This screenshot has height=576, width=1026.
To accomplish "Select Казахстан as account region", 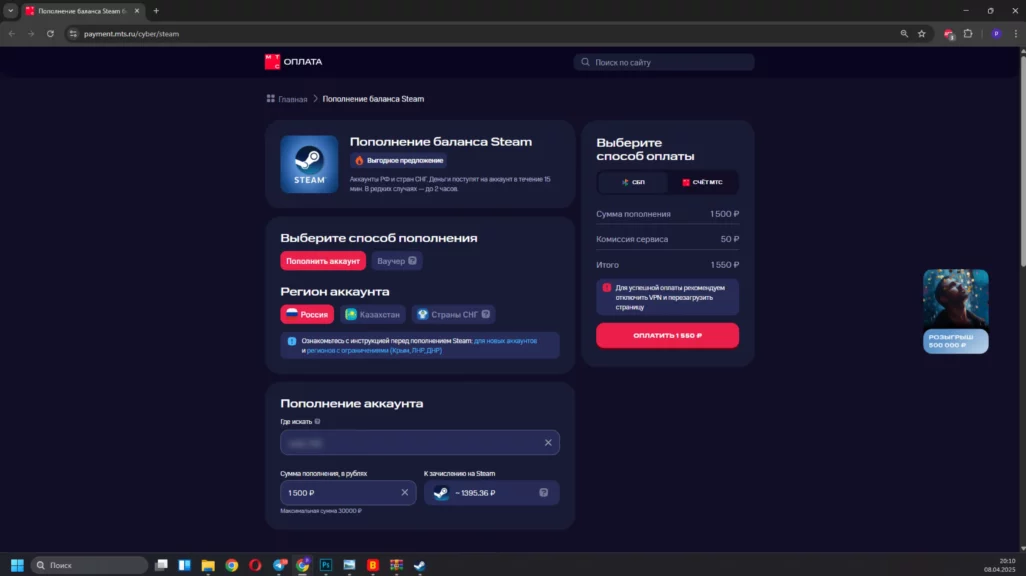I will point(372,314).
